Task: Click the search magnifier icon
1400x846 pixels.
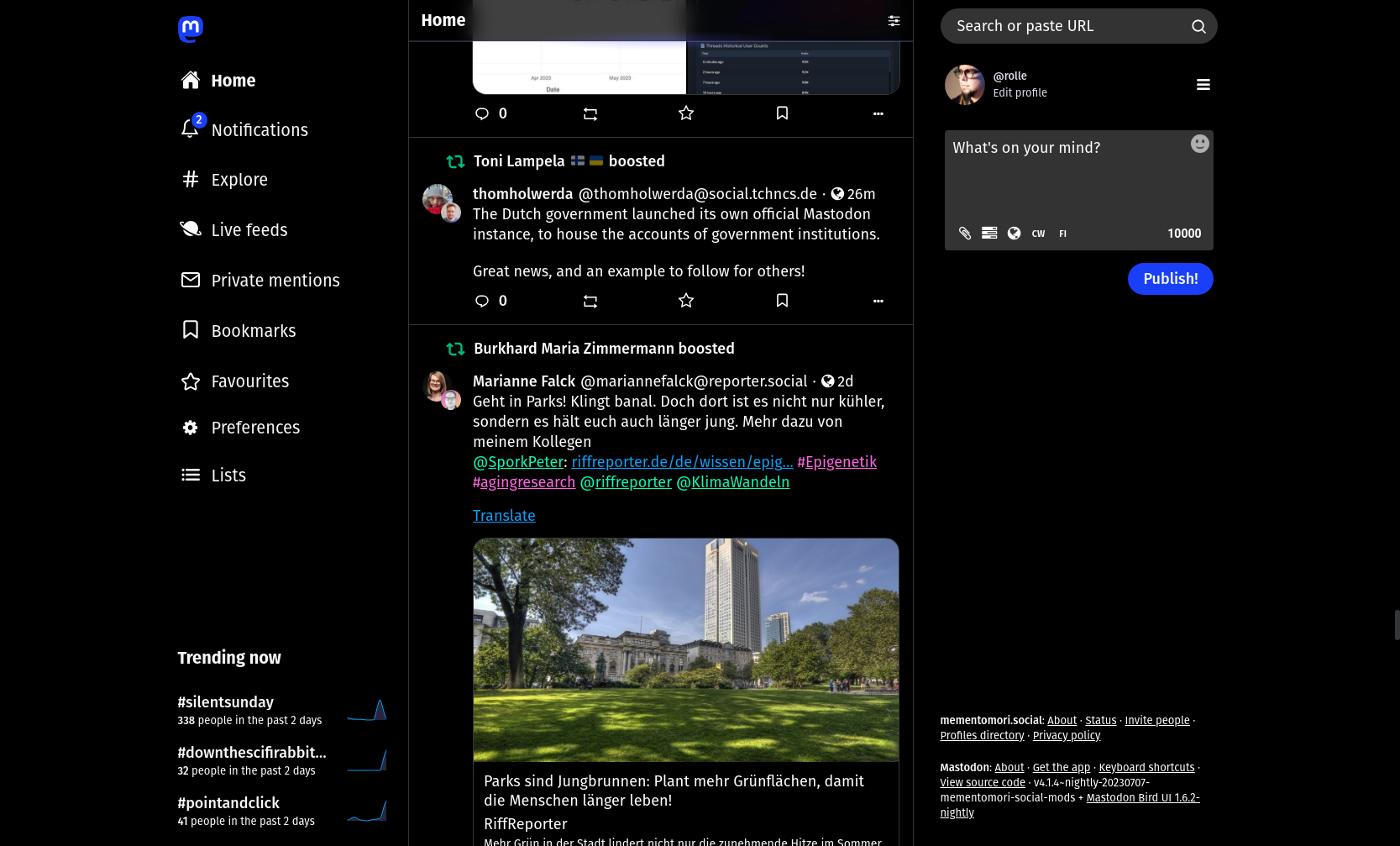Action: click(x=1198, y=27)
